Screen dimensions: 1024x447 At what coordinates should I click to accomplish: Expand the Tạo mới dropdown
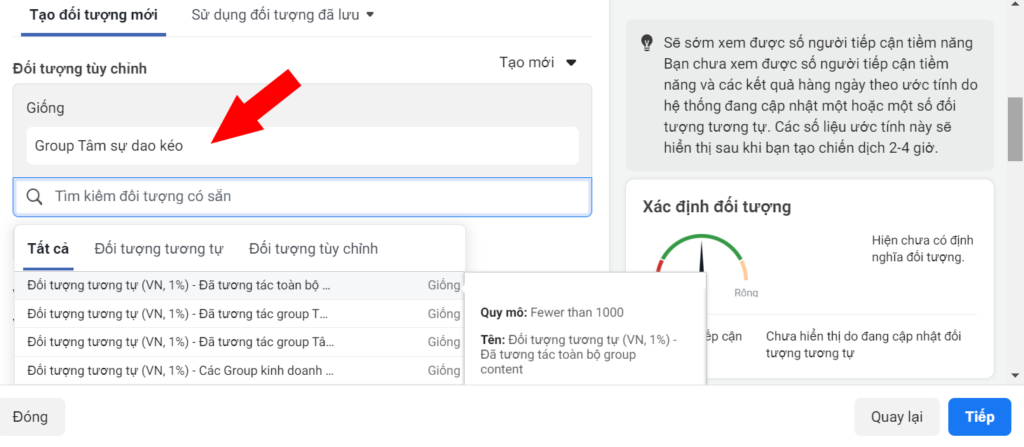(538, 63)
